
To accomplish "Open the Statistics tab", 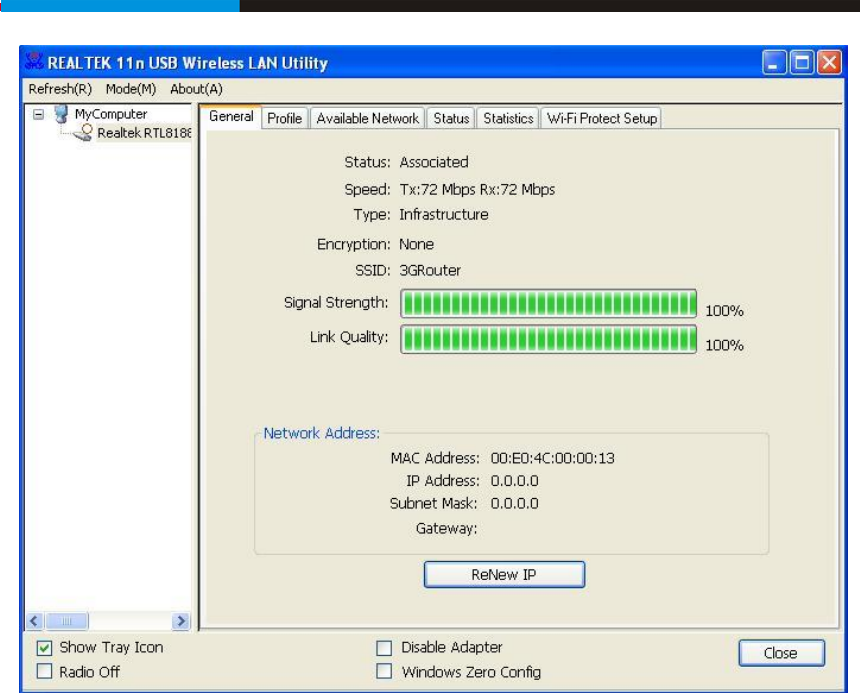I will [x=508, y=118].
